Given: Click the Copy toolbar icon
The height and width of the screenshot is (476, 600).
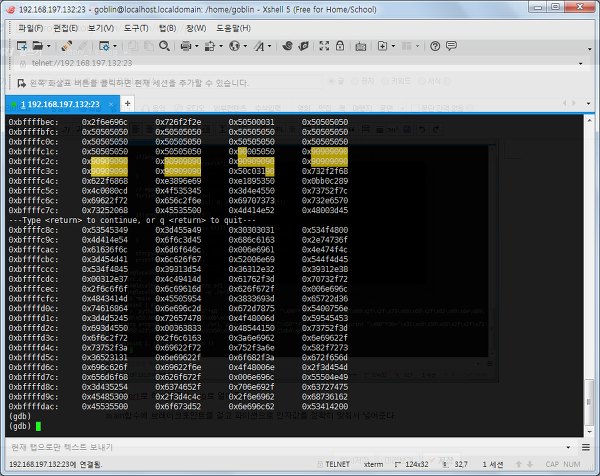Looking at the screenshot, I should (133, 46).
